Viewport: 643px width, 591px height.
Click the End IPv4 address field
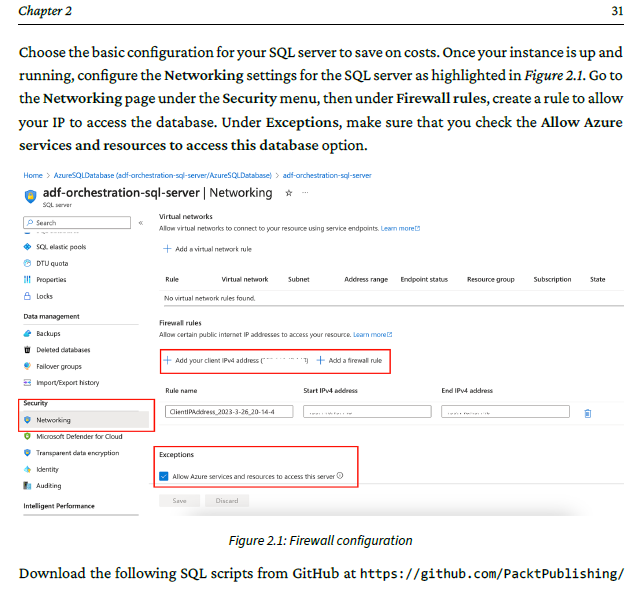pos(505,411)
